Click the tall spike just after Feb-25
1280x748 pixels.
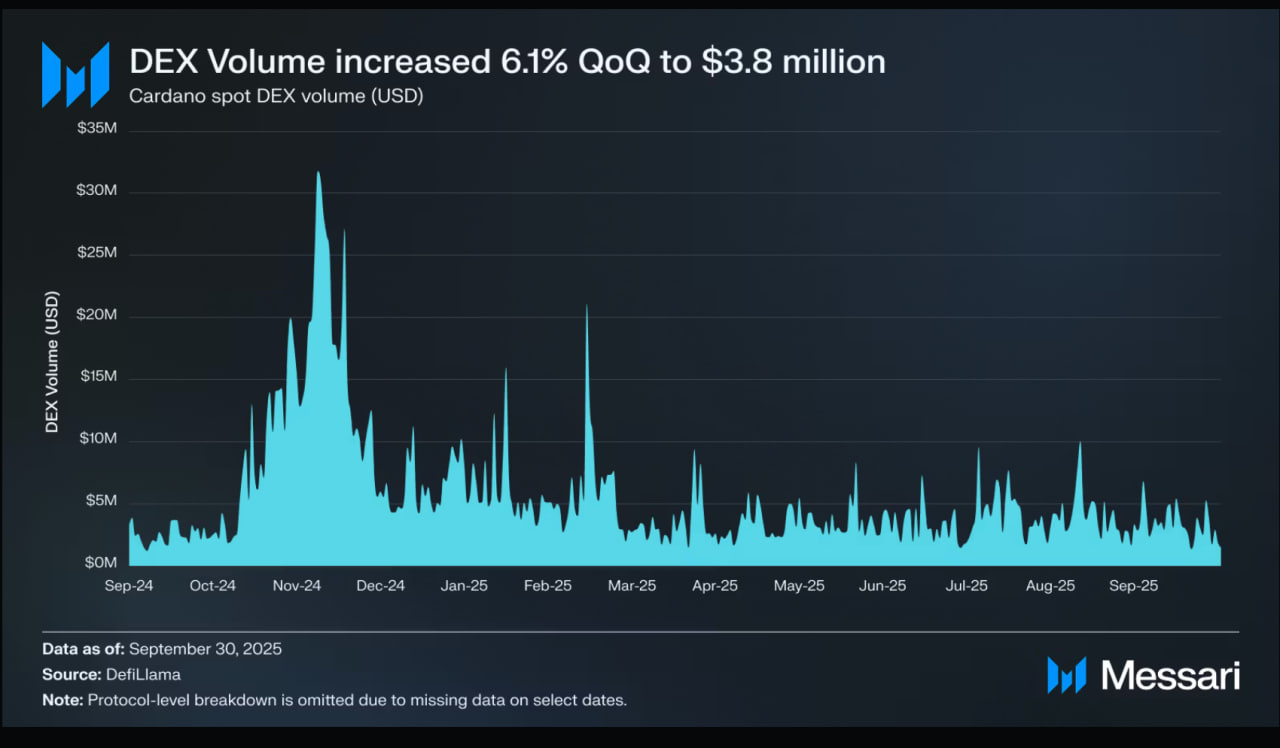tap(587, 308)
